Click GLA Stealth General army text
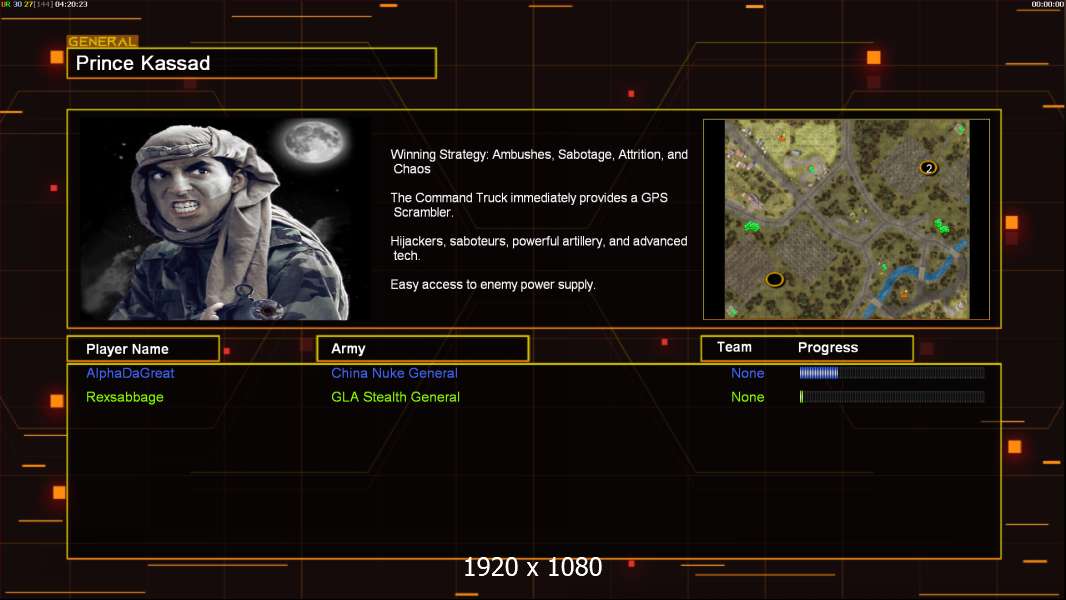Image resolution: width=1066 pixels, height=600 pixels. [395, 397]
